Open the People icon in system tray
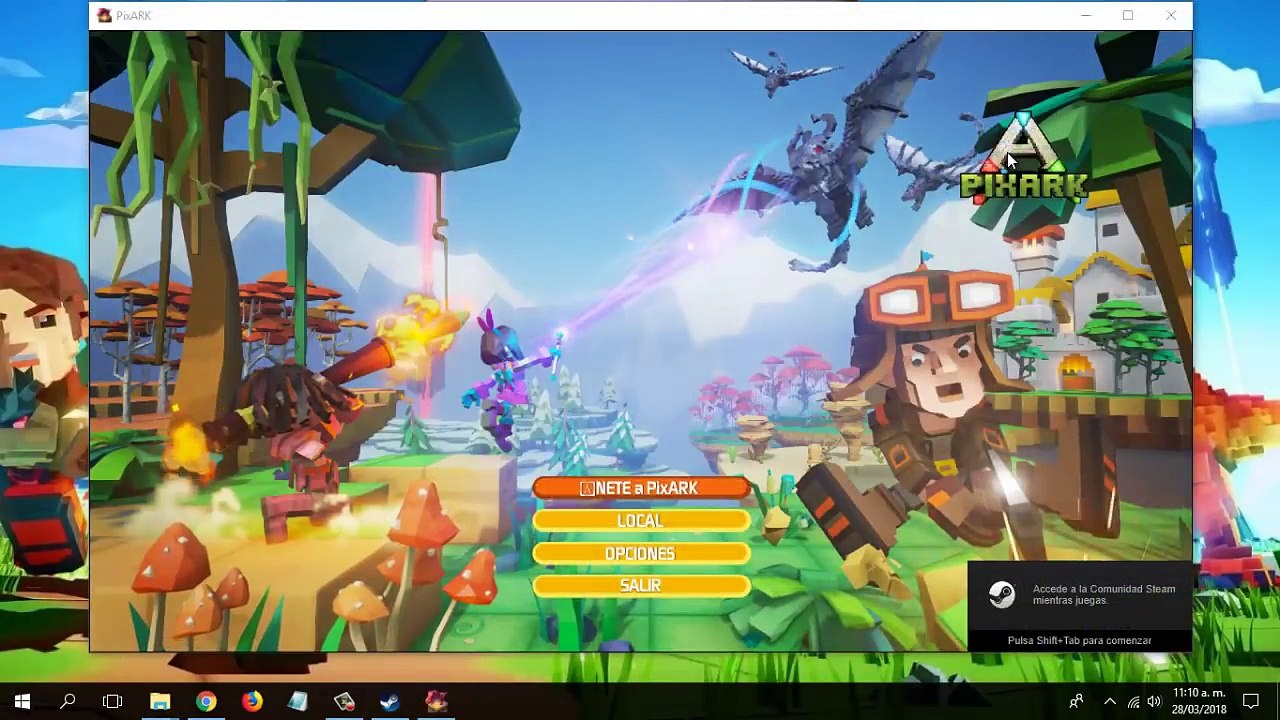 coord(1076,701)
